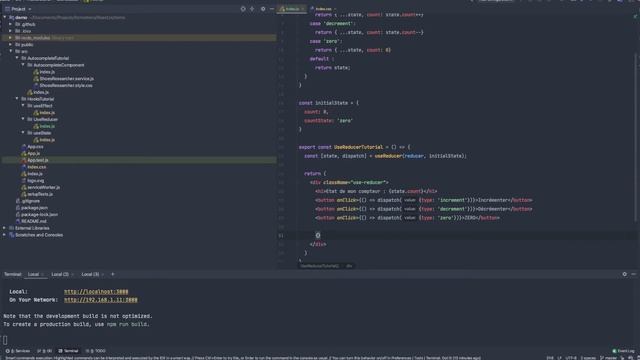Expand the .github folder
The image size is (640, 360).
11,24
